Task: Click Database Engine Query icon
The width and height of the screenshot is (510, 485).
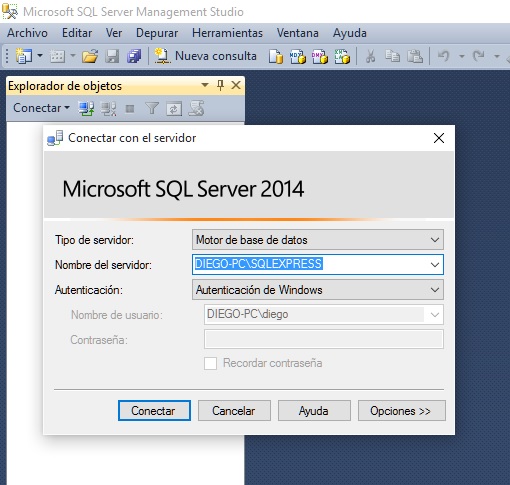Action: pos(276,56)
